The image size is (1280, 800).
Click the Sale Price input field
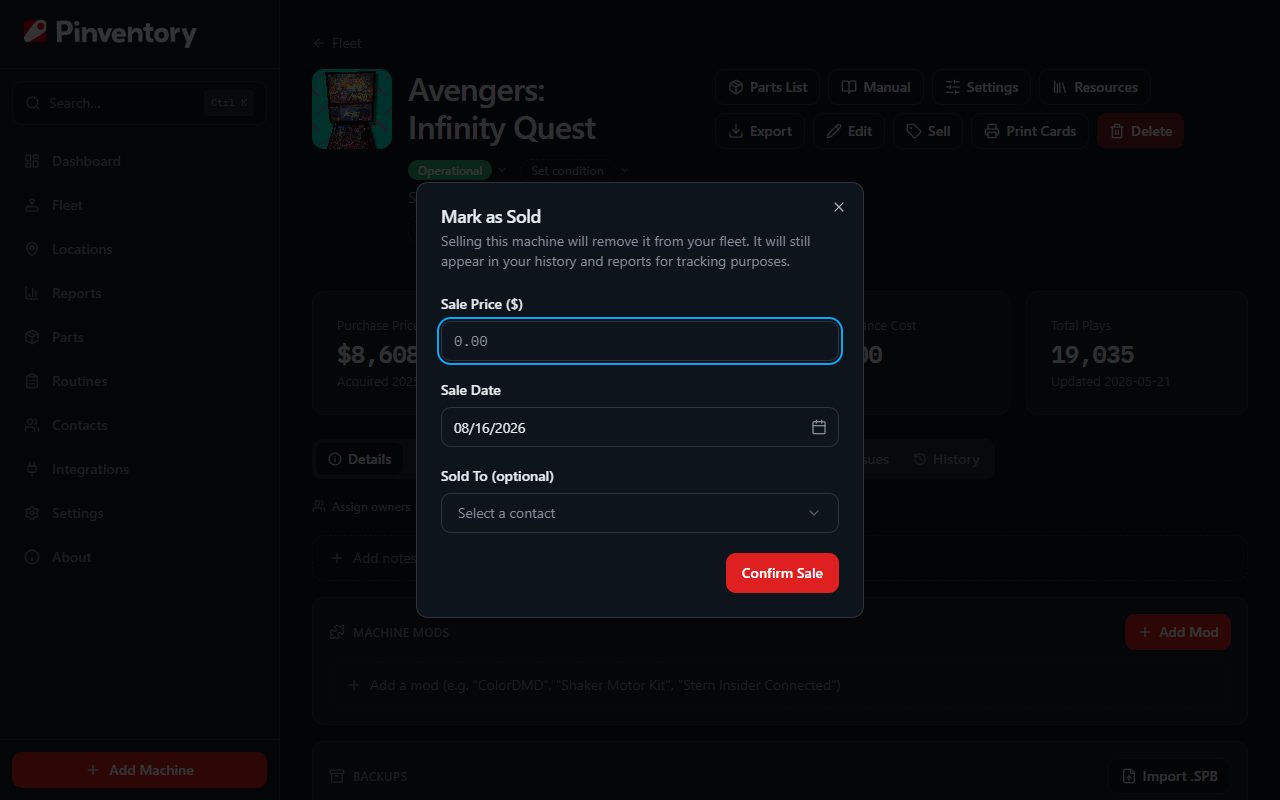pyautogui.click(x=640, y=341)
